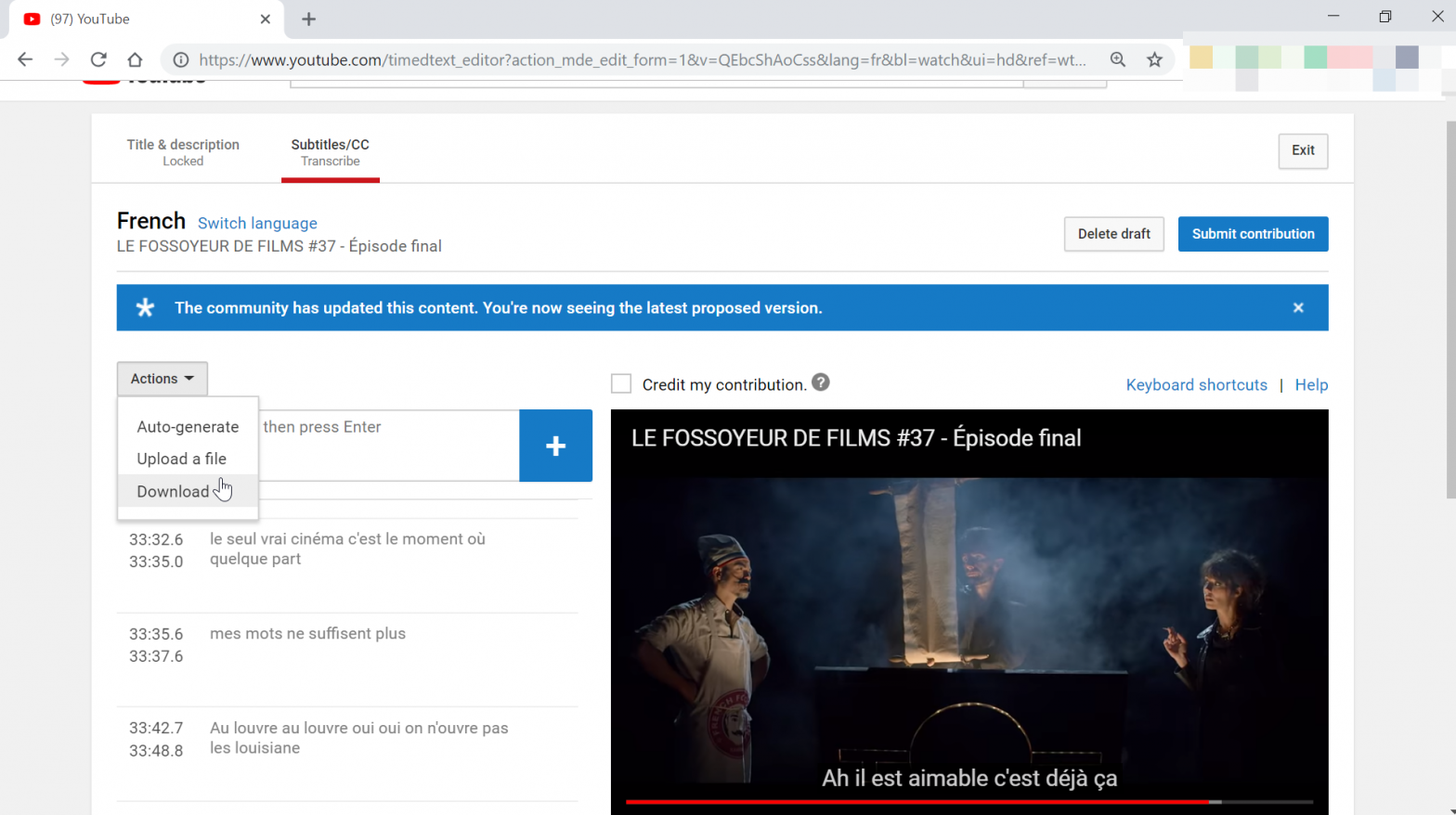Click start timestamp 33:35.6

coord(156,634)
